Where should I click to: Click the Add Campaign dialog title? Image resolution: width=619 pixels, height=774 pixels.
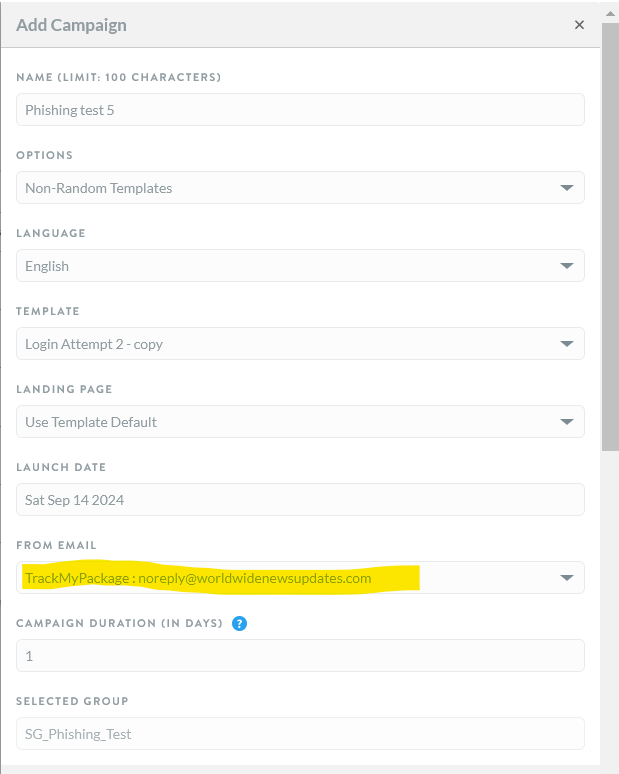coord(71,25)
